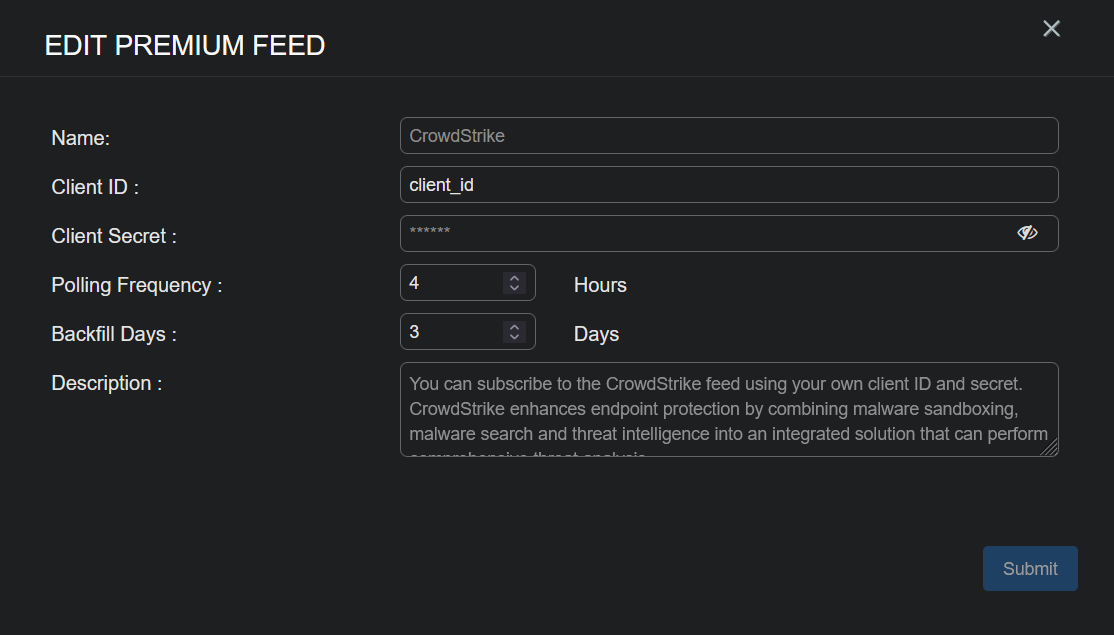Click the Polling Frequency number input
Viewport: 1114px width, 635px height.
coord(450,283)
